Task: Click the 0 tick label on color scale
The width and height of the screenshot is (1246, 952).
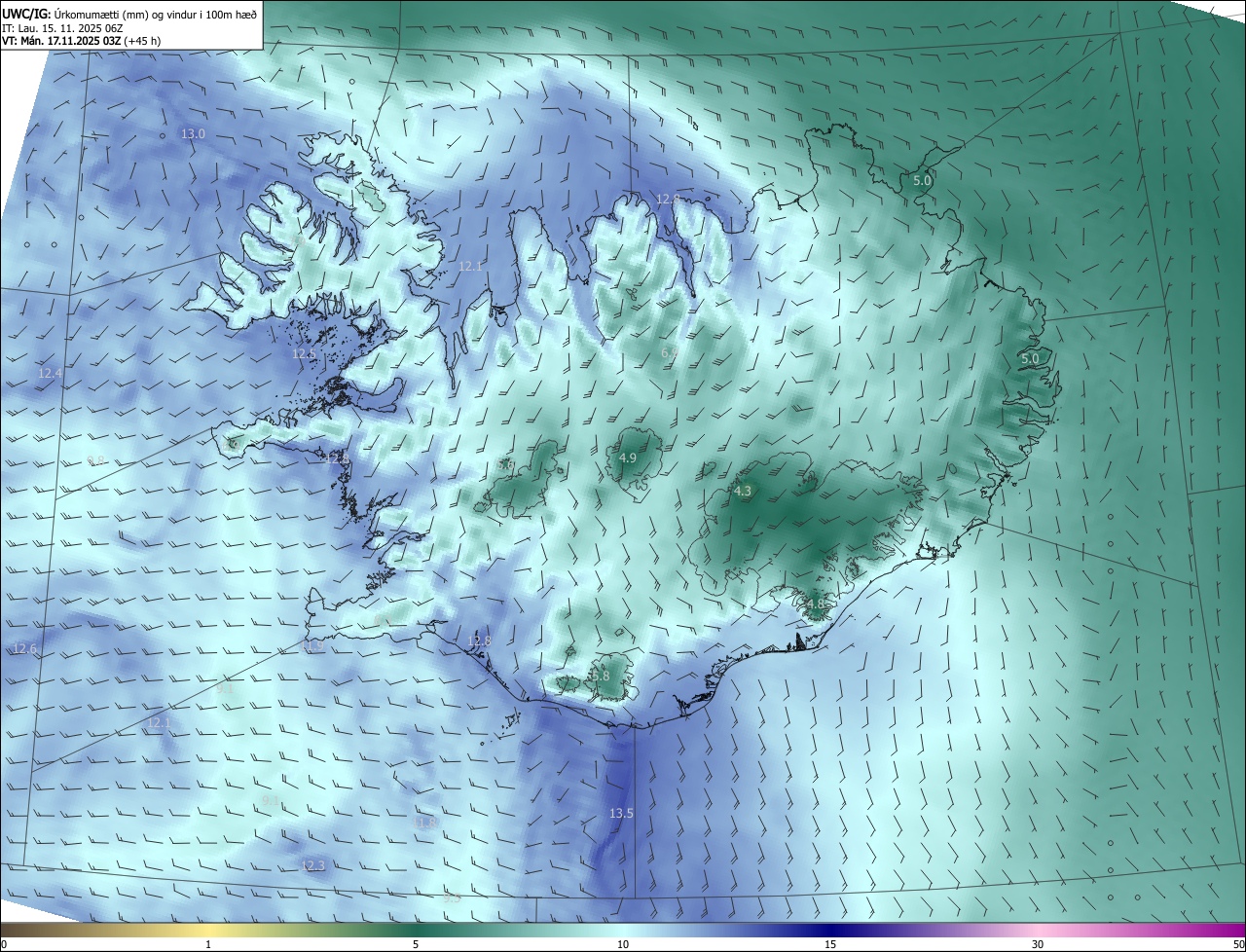Action: (4, 944)
